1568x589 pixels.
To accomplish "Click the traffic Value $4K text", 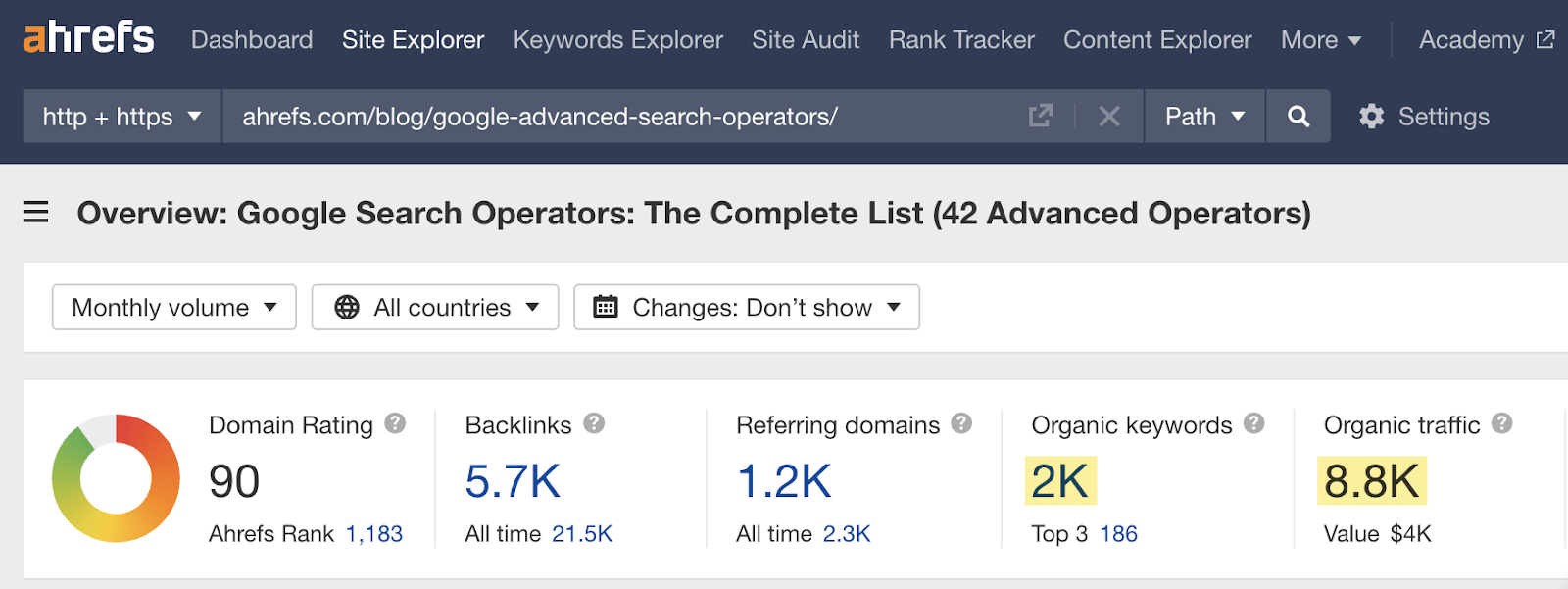I will pos(1378,534).
